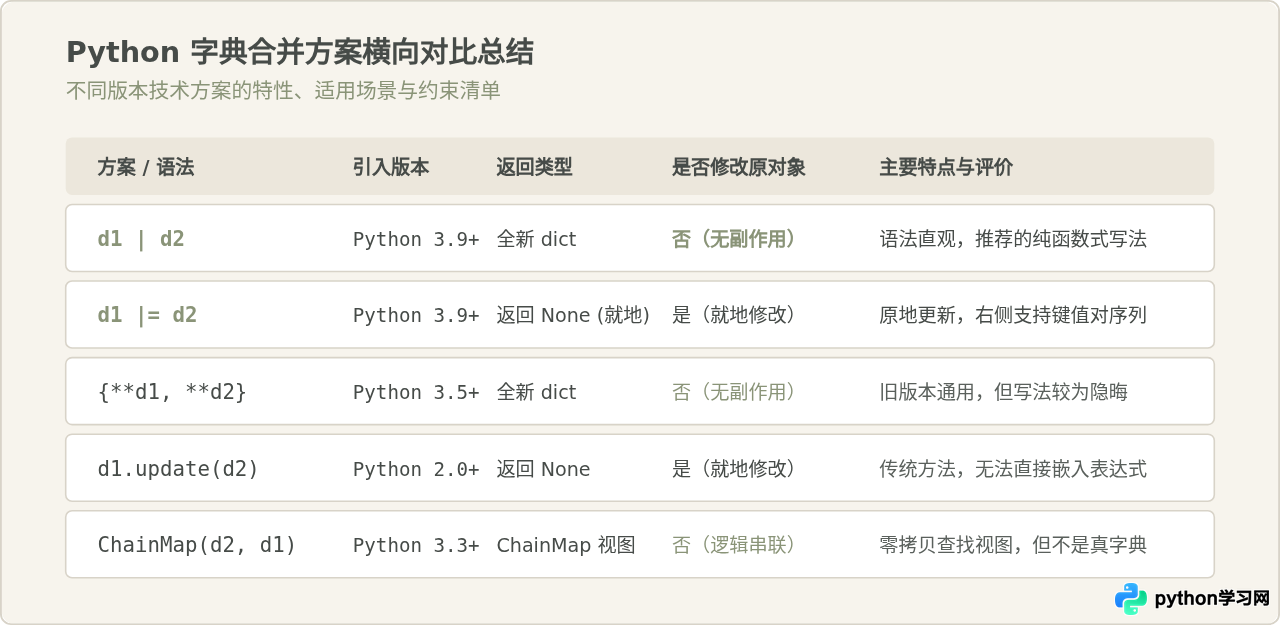This screenshot has width=1280, height=626.
Task: Click the '方案 / 语法' column header
Action: pos(146,167)
